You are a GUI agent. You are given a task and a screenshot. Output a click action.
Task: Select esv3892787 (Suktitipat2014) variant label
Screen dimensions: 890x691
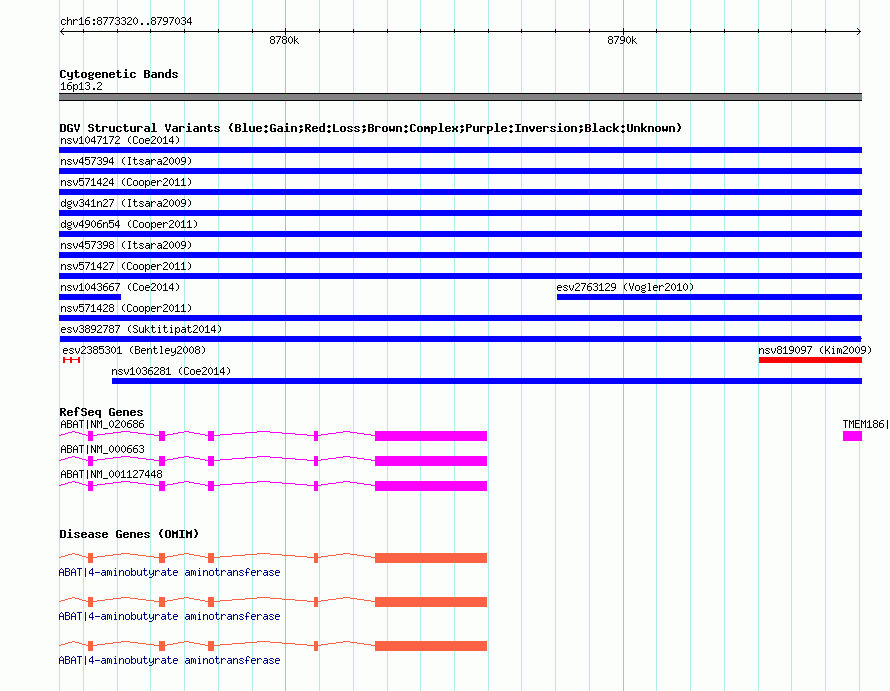(x=141, y=329)
